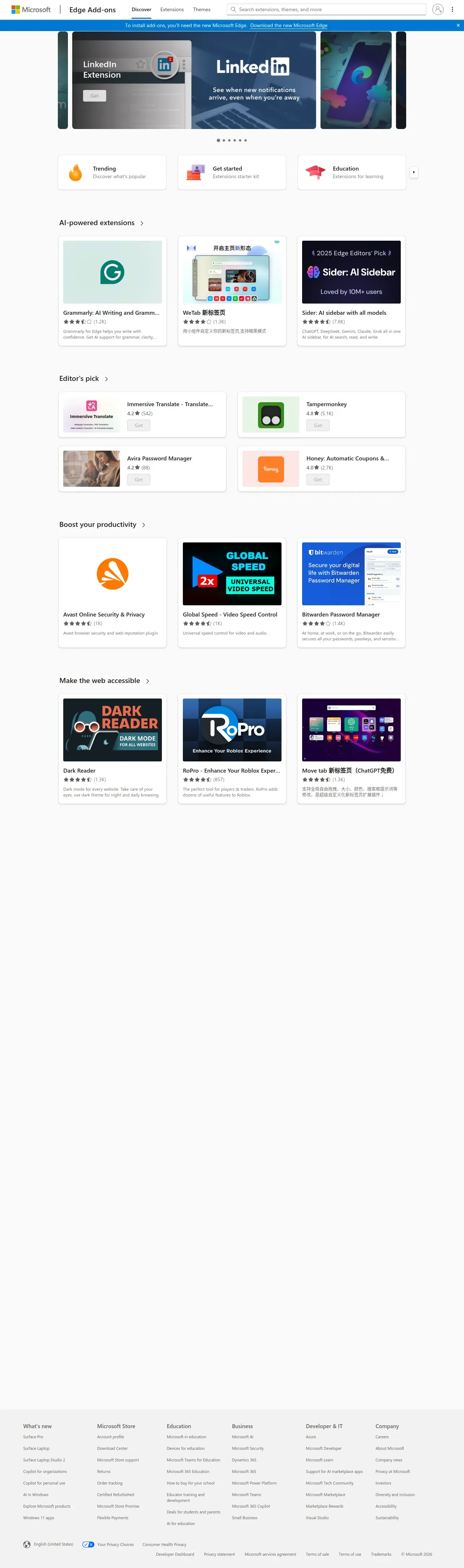Click Download the new Microsoft Edge link

pyautogui.click(x=289, y=26)
